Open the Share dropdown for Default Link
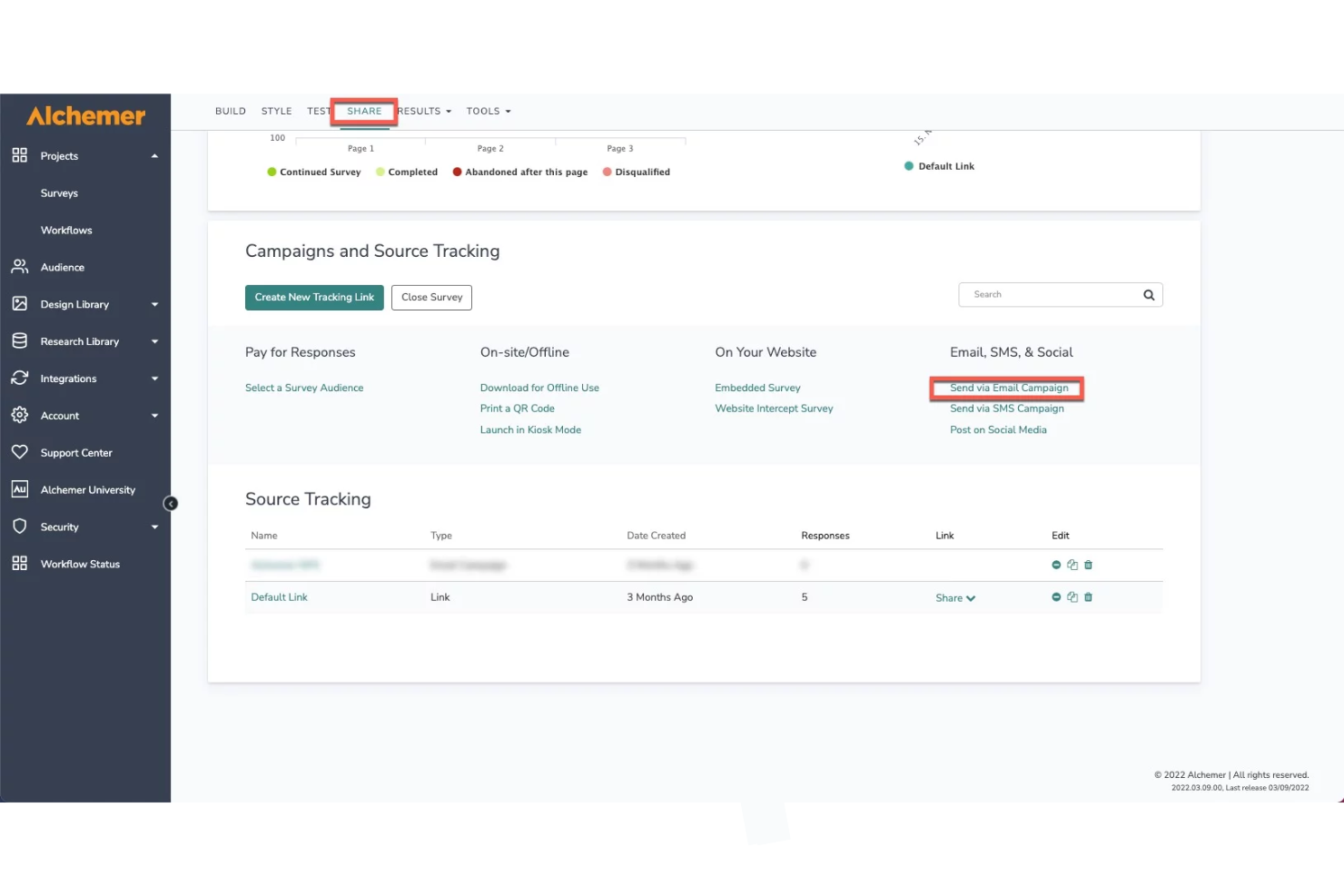Screen dimensions: 1344x896 point(954,597)
